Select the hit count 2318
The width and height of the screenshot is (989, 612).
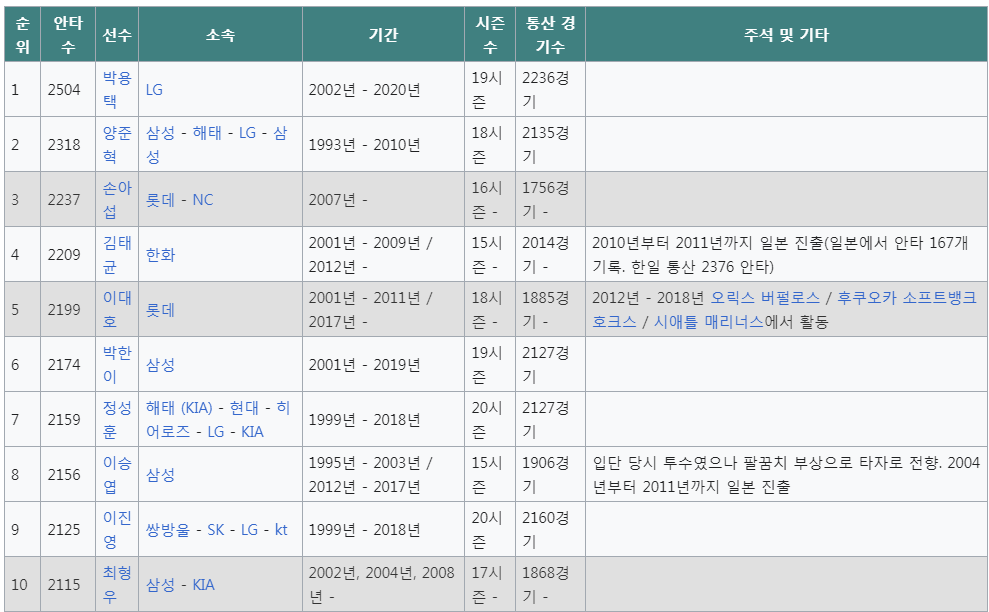(x=64, y=144)
